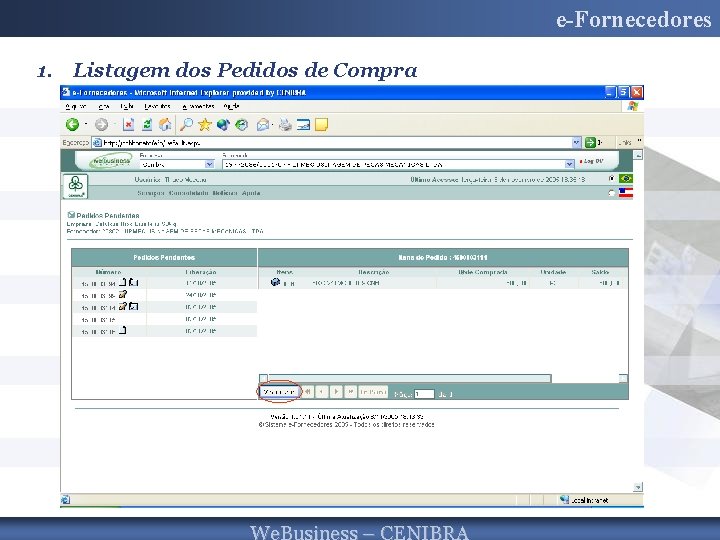Select the Portuguese language radio button
Screen dimensions: 720x540
click(611, 178)
